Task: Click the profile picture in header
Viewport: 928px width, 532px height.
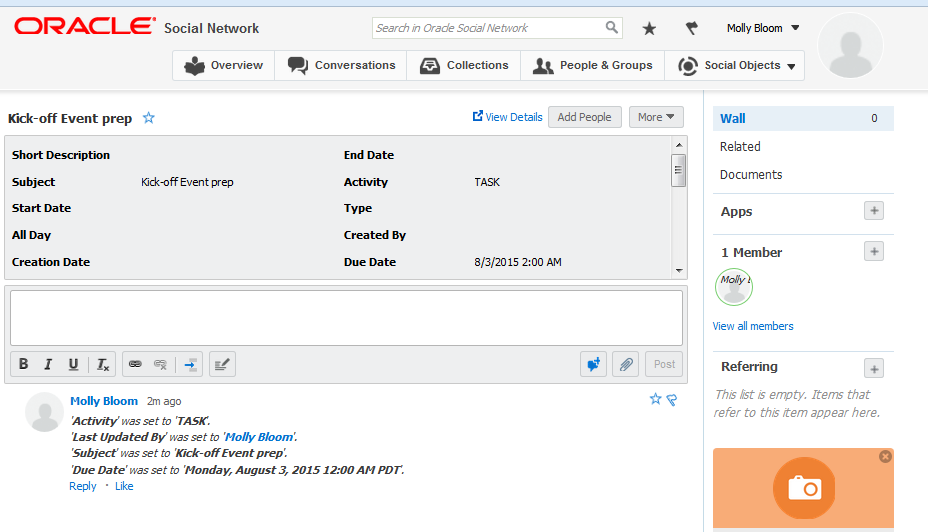Action: [850, 46]
